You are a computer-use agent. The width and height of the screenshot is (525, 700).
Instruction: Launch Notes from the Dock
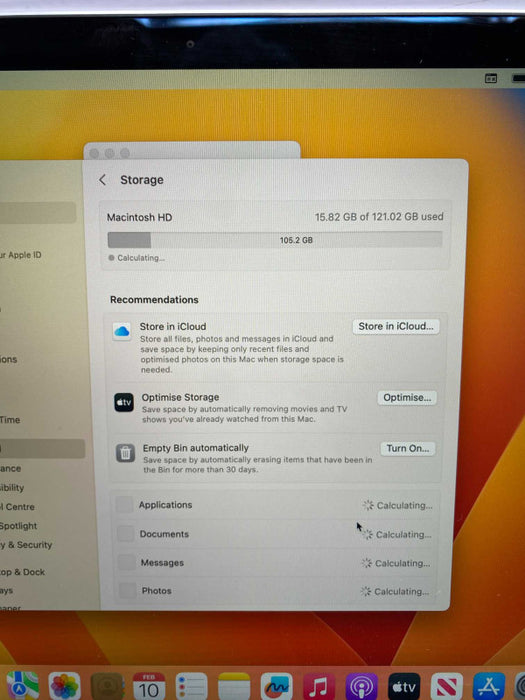click(234, 686)
